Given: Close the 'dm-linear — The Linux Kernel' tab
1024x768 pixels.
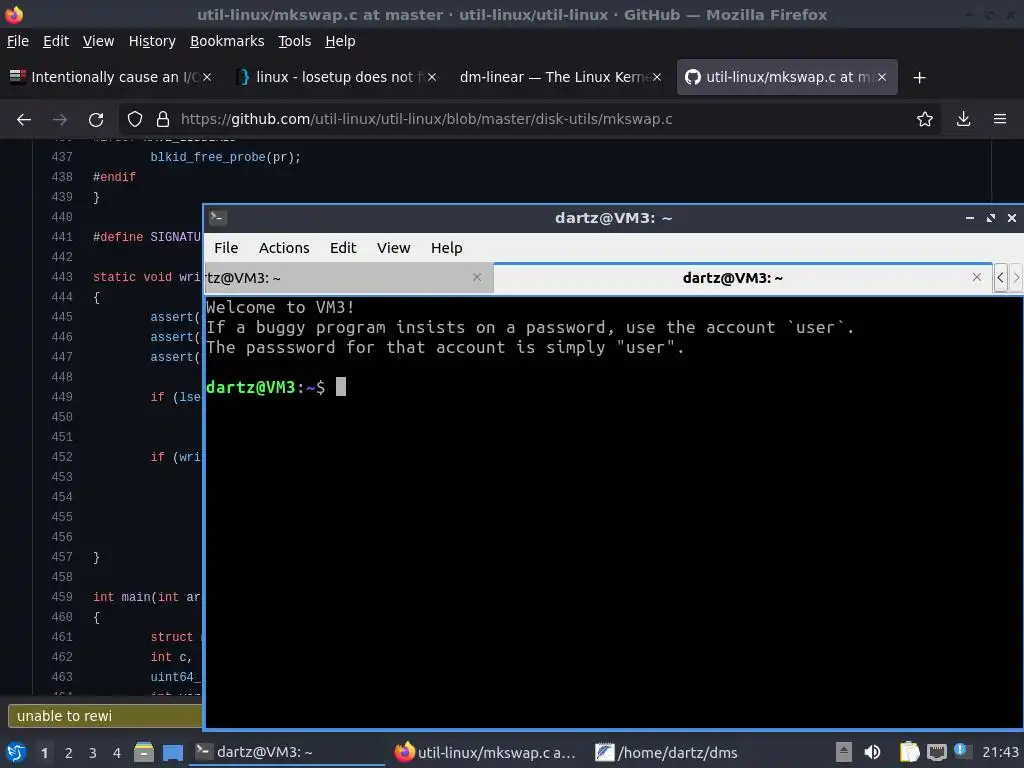Looking at the screenshot, I should point(657,77).
